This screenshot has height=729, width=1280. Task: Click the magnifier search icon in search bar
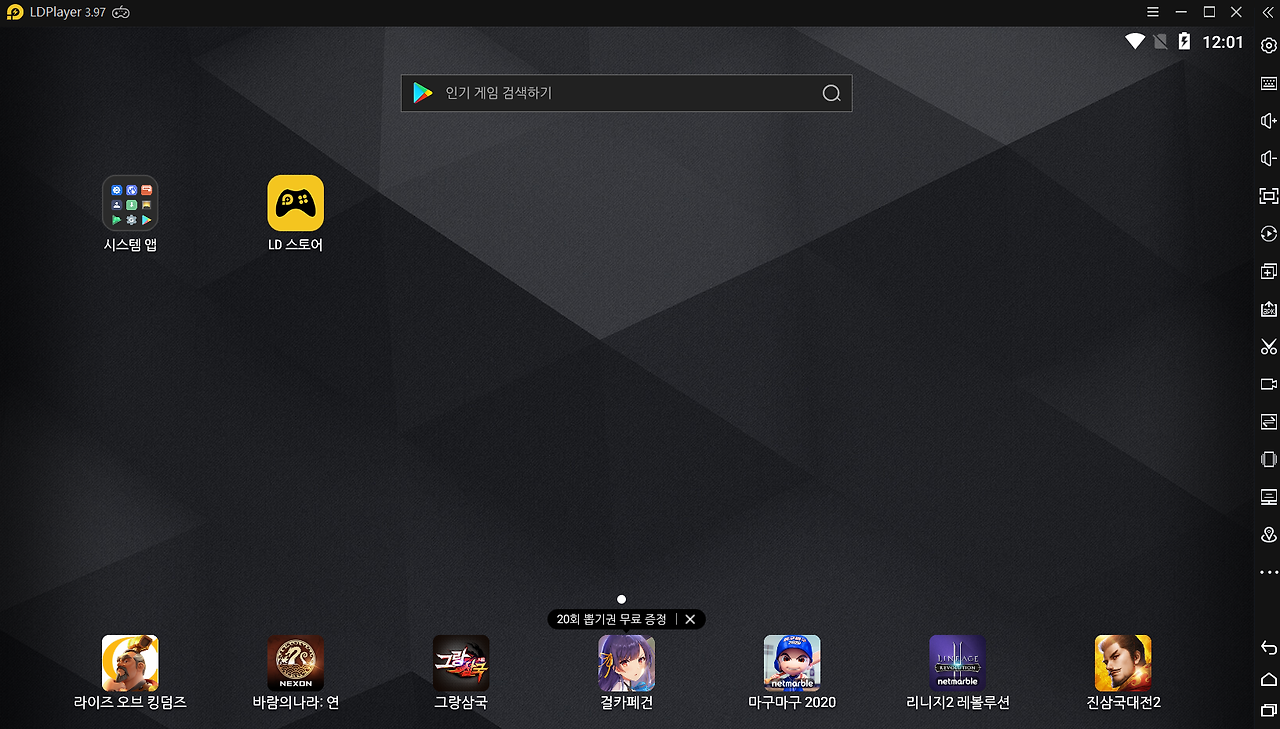[831, 93]
